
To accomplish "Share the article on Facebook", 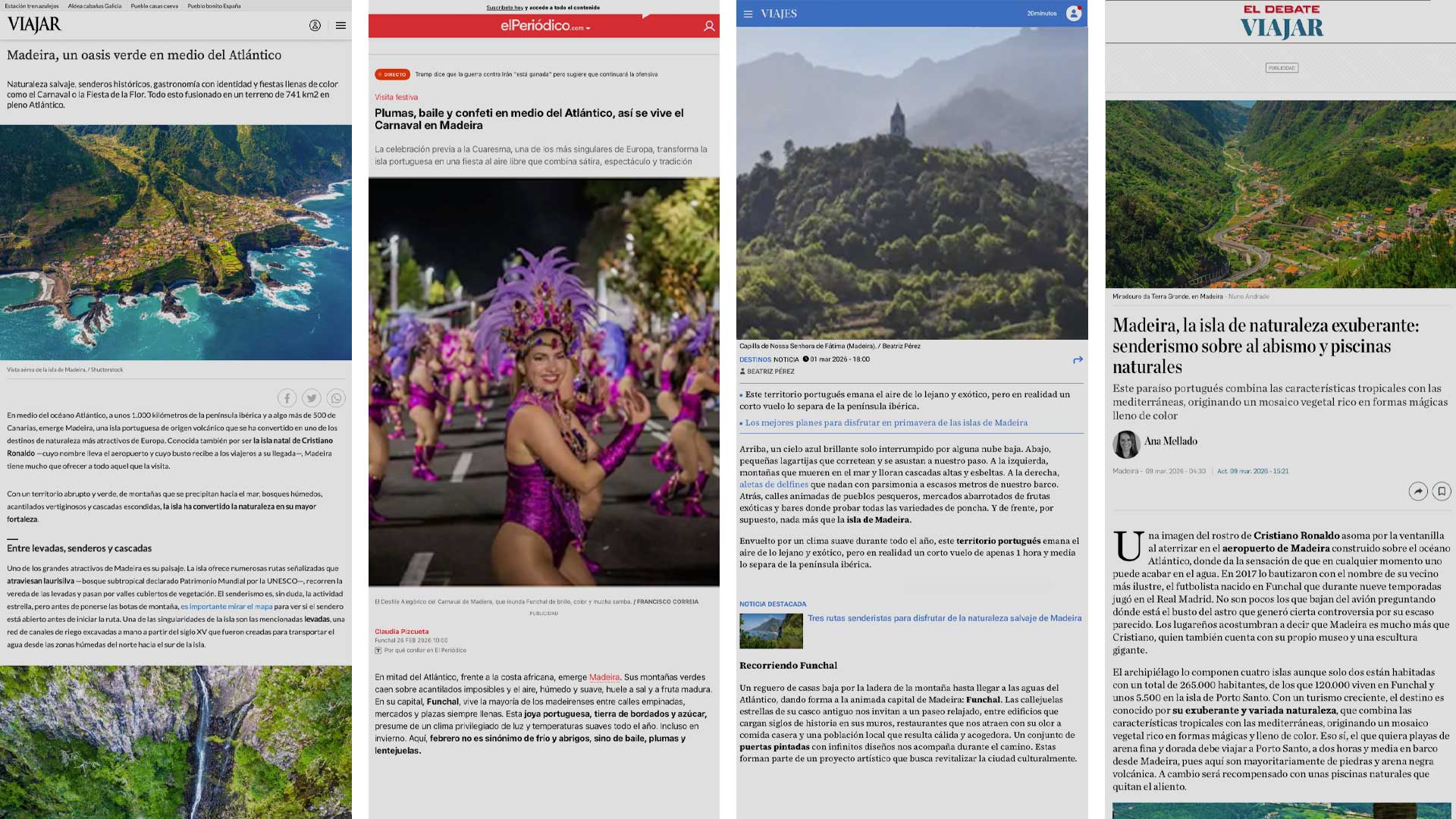I will tap(287, 398).
